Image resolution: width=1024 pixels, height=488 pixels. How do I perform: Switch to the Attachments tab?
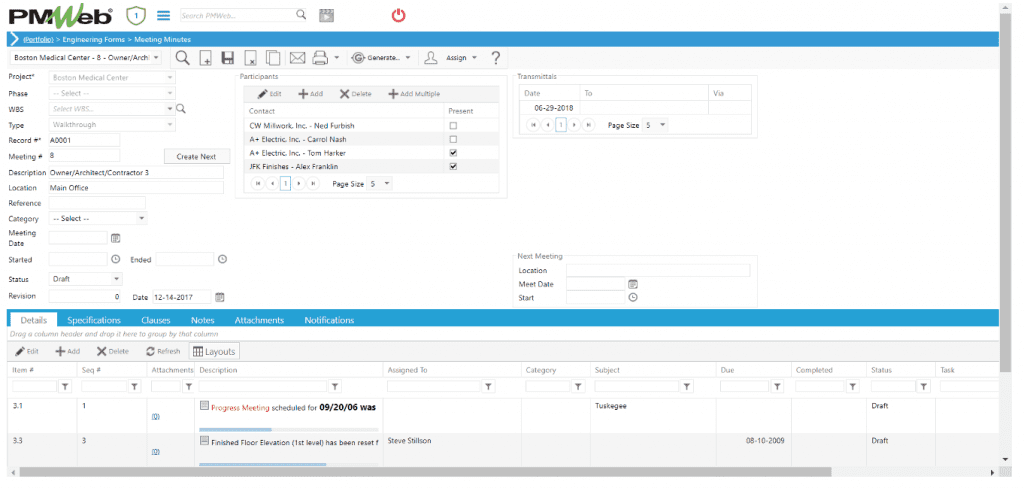[x=259, y=320]
